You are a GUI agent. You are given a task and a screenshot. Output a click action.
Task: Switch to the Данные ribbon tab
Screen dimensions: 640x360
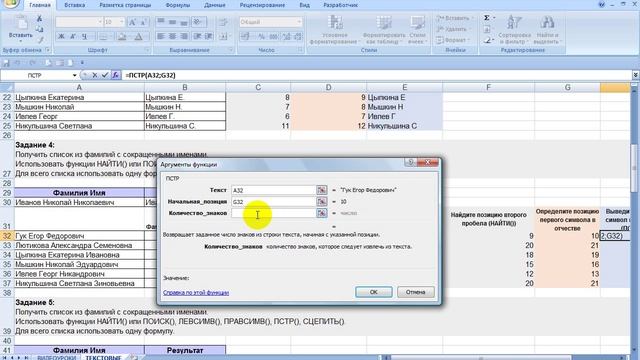(215, 5)
